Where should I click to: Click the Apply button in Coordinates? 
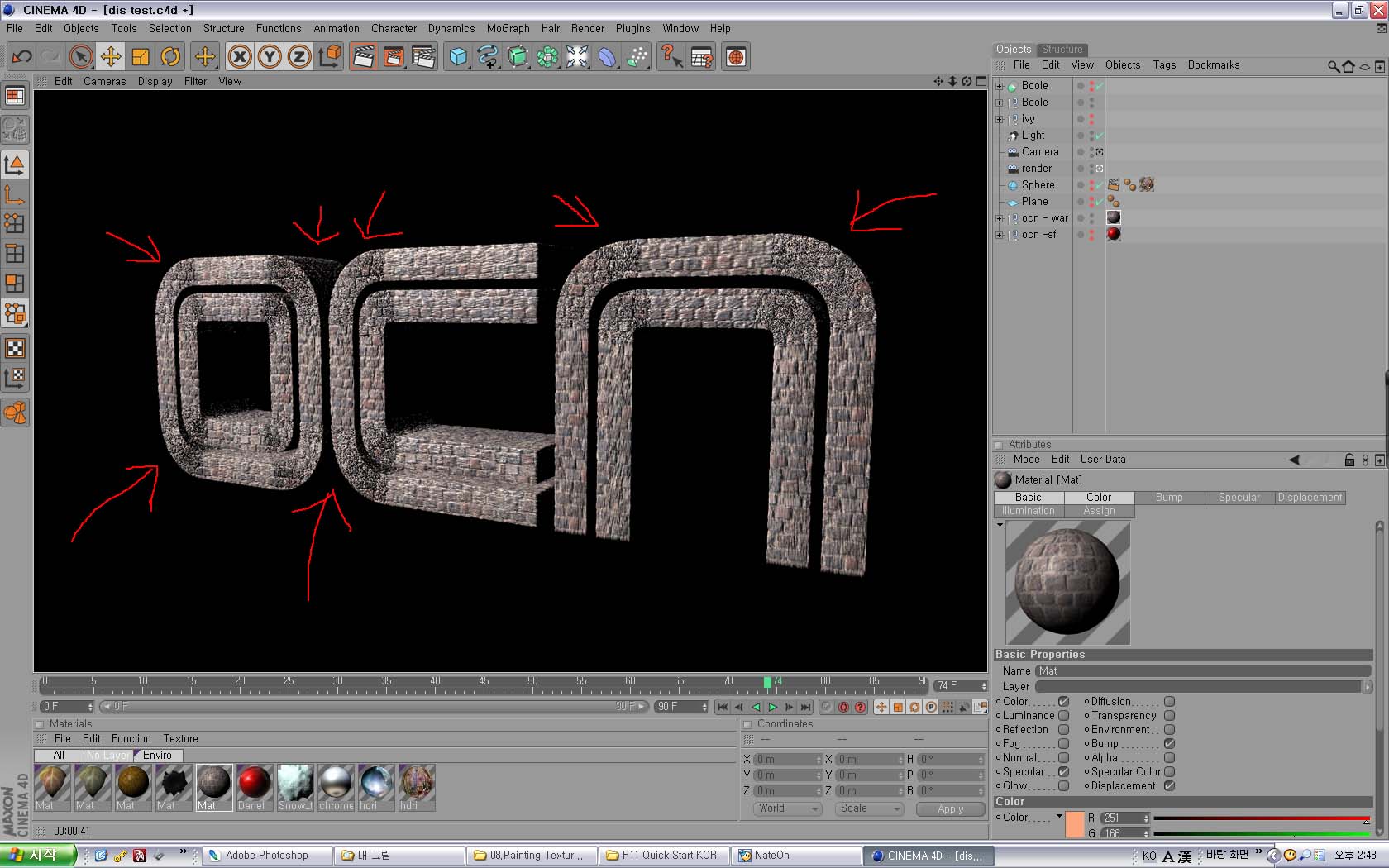click(950, 809)
